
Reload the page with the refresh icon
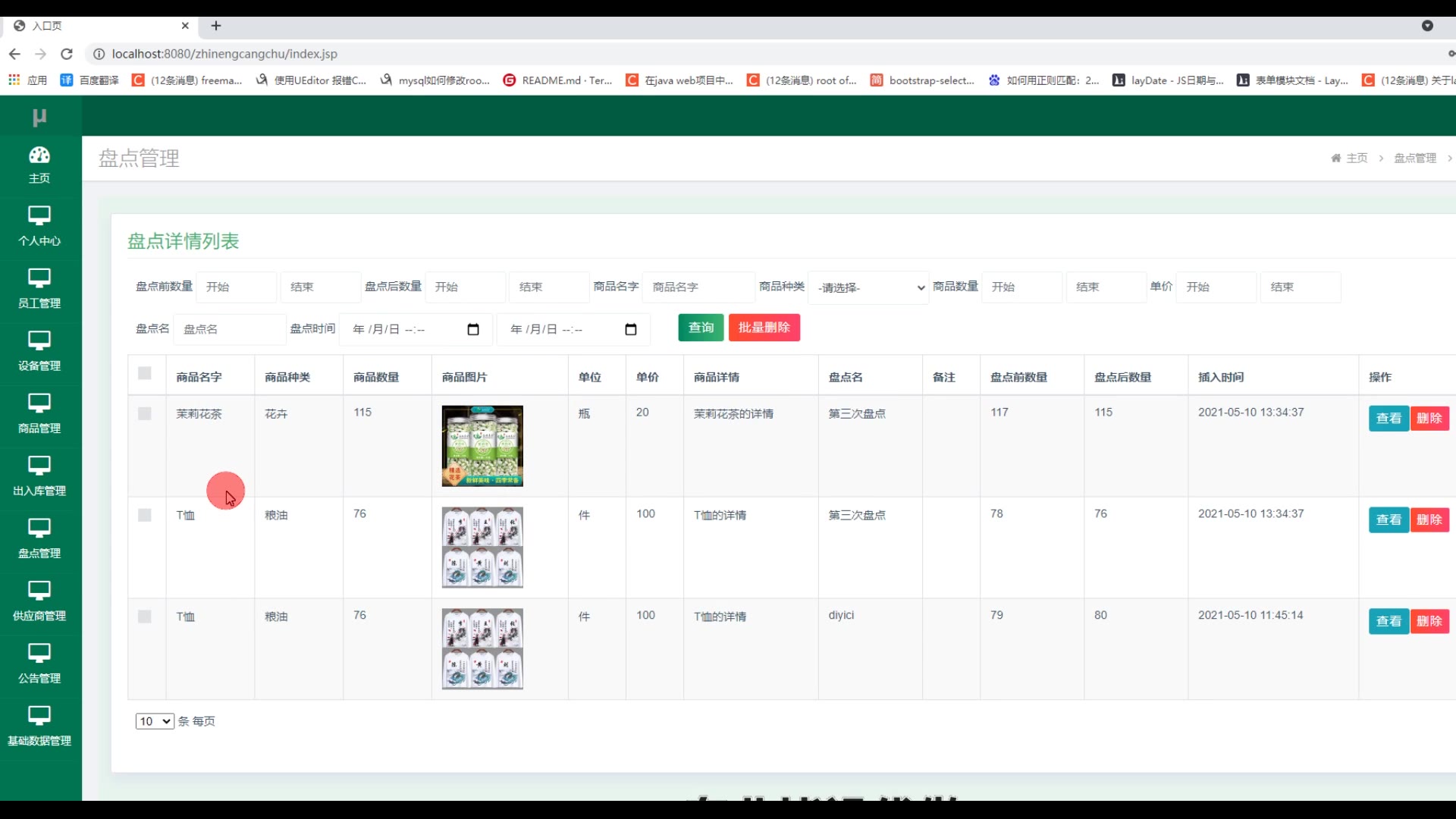[67, 54]
